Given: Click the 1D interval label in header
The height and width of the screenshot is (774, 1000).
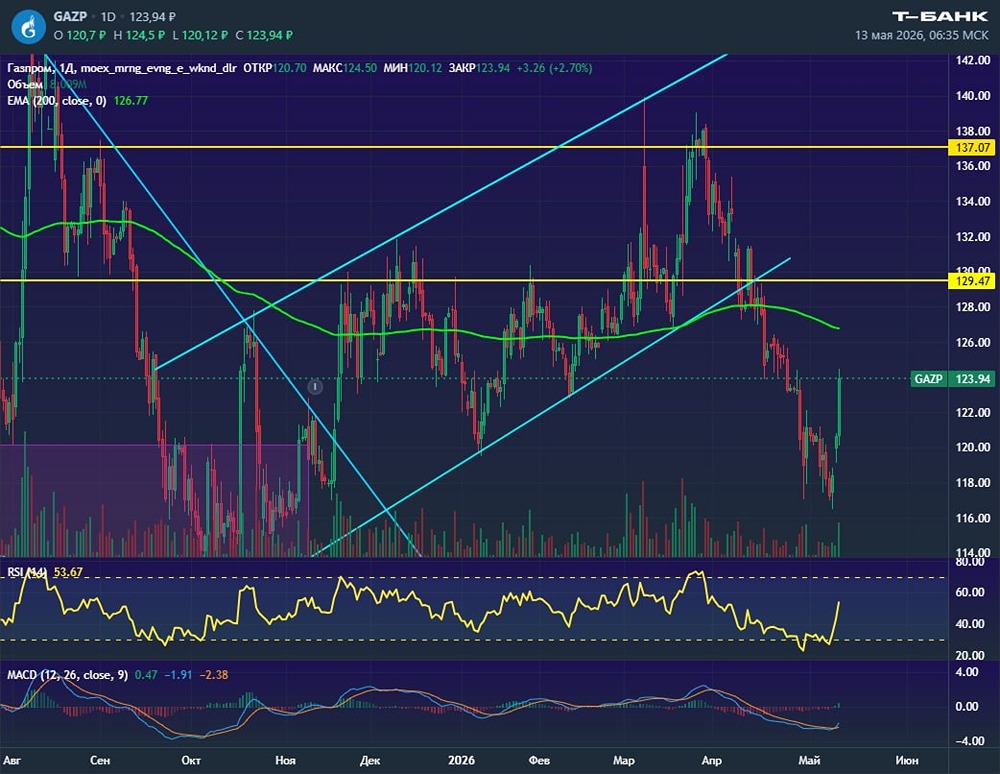Looking at the screenshot, I should [108, 17].
